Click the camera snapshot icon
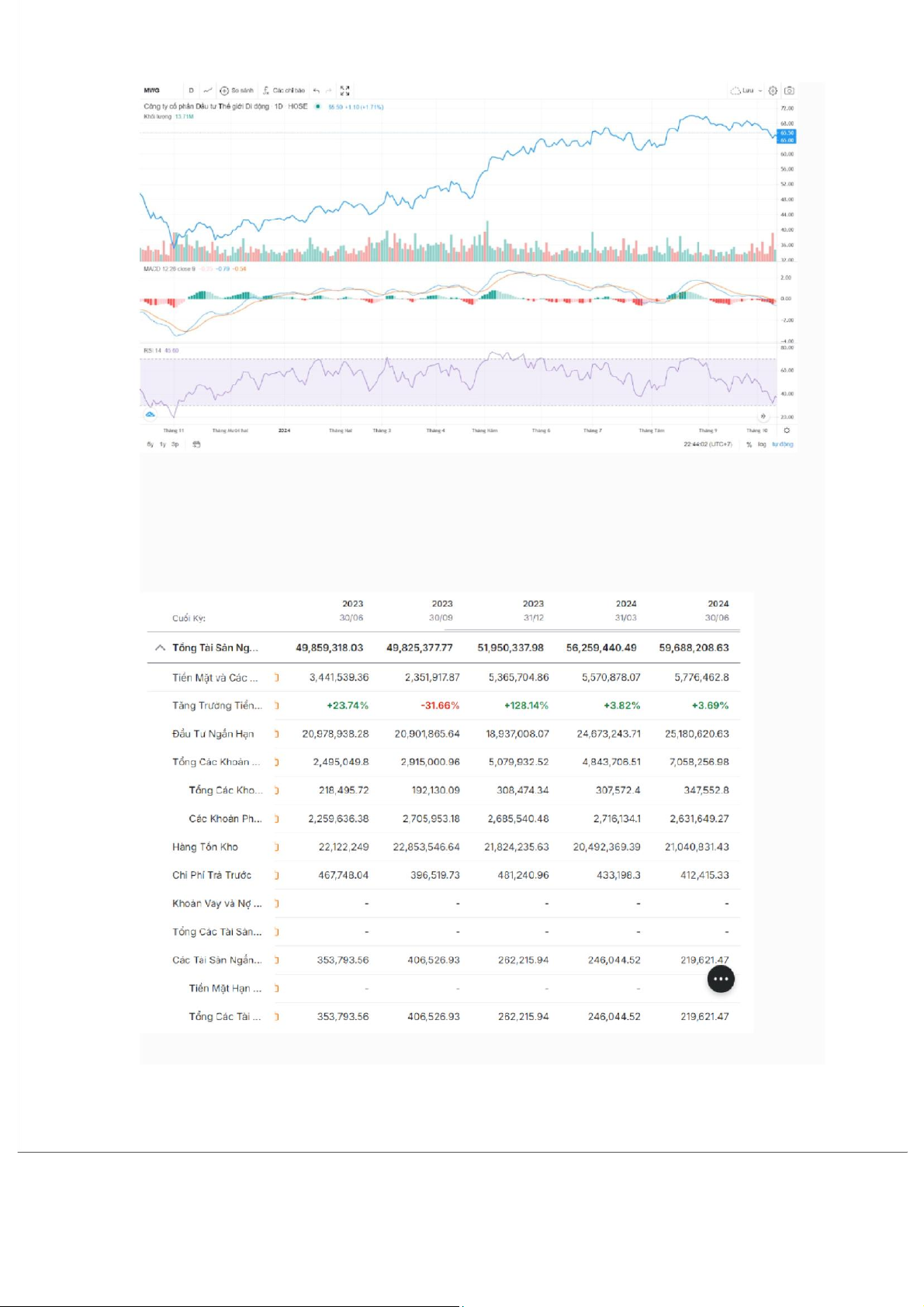The height and width of the screenshot is (1307, 924). click(x=789, y=91)
